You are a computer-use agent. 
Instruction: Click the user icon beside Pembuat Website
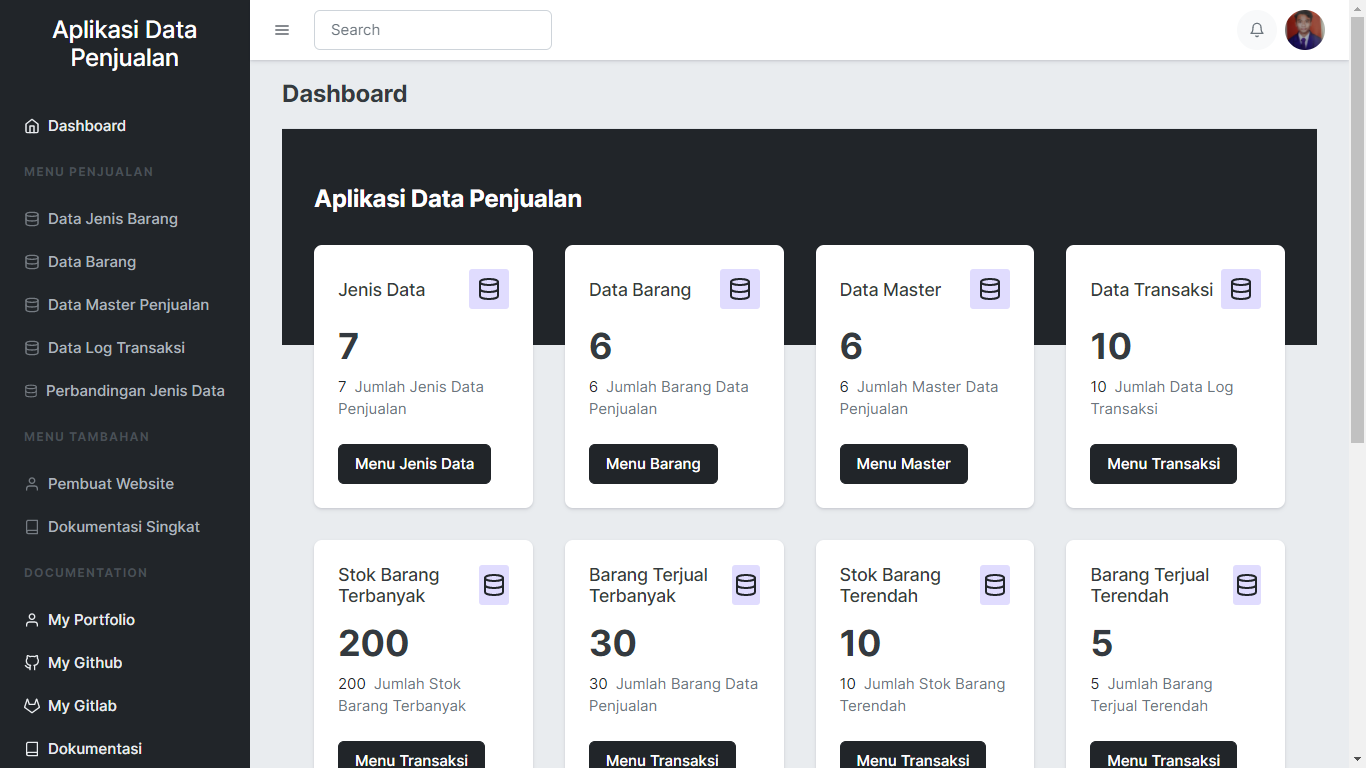[32, 484]
